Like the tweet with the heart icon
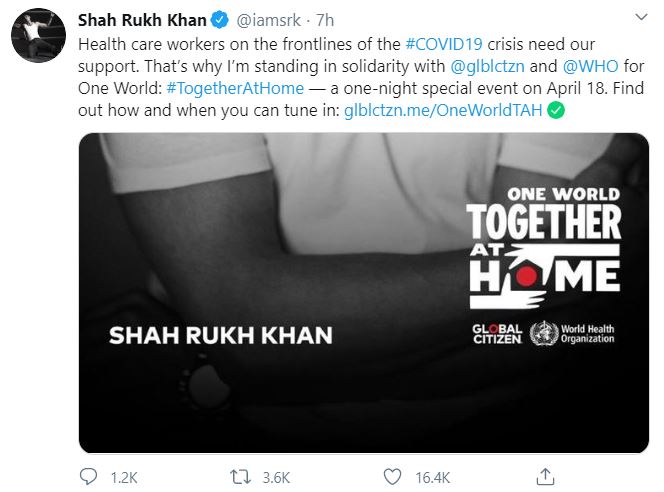The image size is (664, 492). point(393,475)
